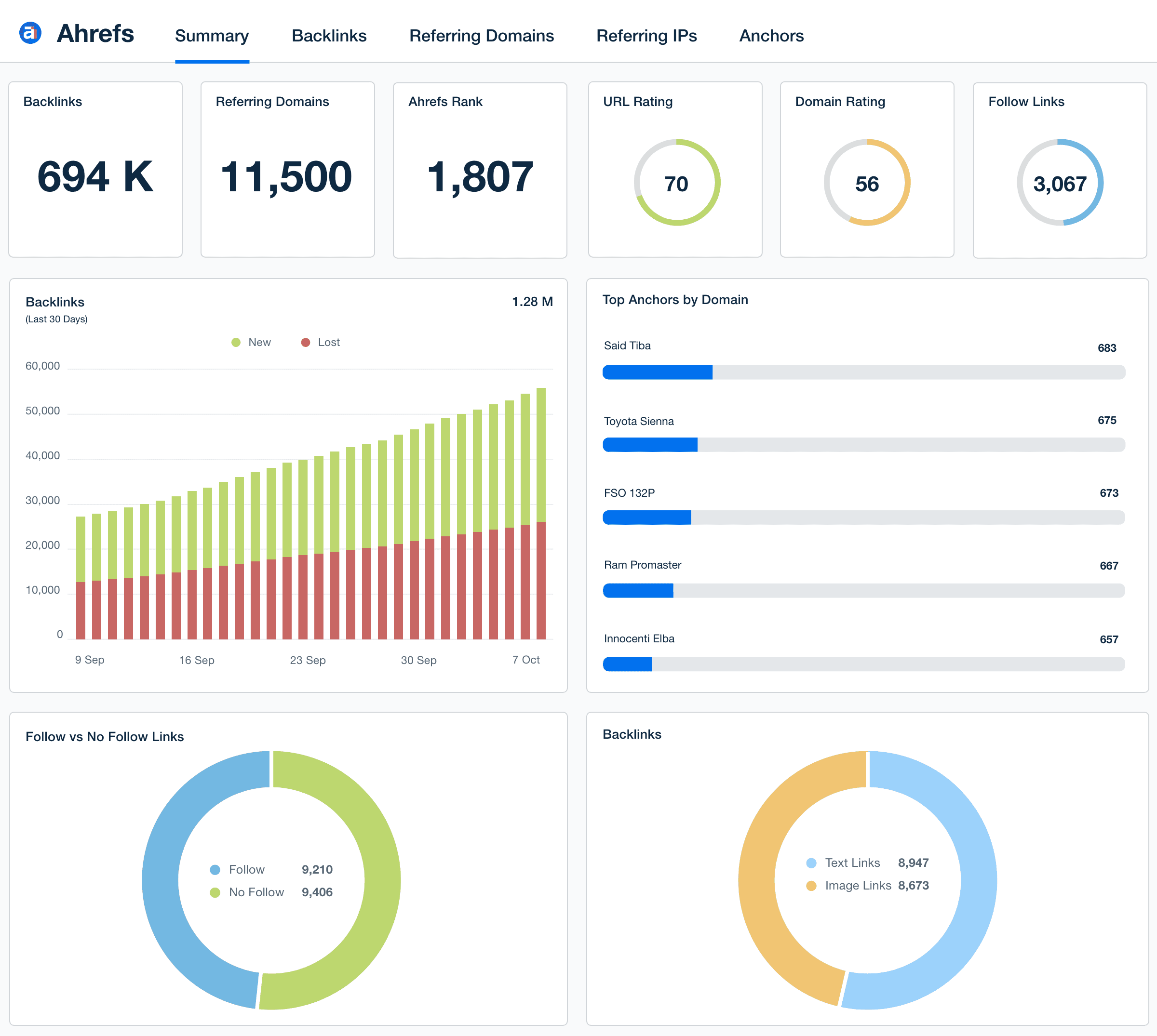
Task: Open the Referring IPs section
Action: click(x=647, y=35)
